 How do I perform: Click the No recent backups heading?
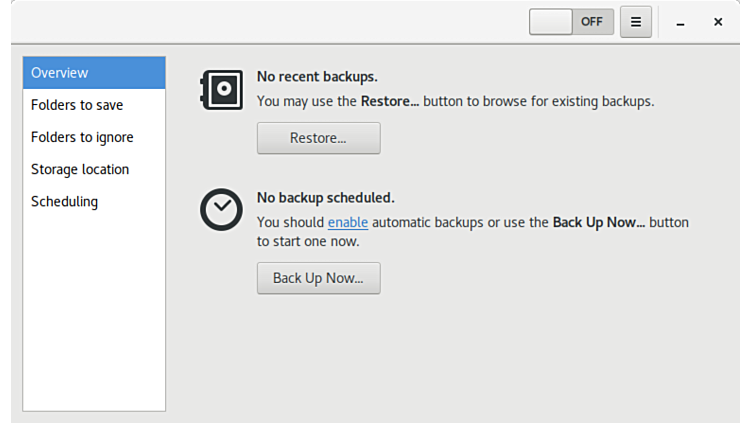click(317, 76)
